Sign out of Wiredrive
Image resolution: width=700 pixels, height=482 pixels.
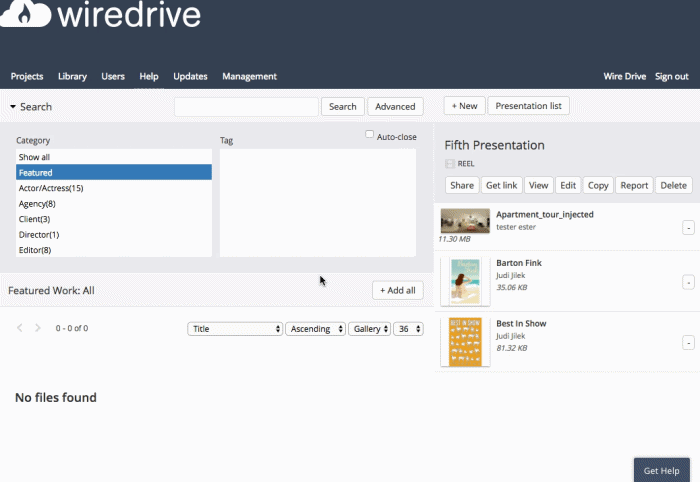671,76
